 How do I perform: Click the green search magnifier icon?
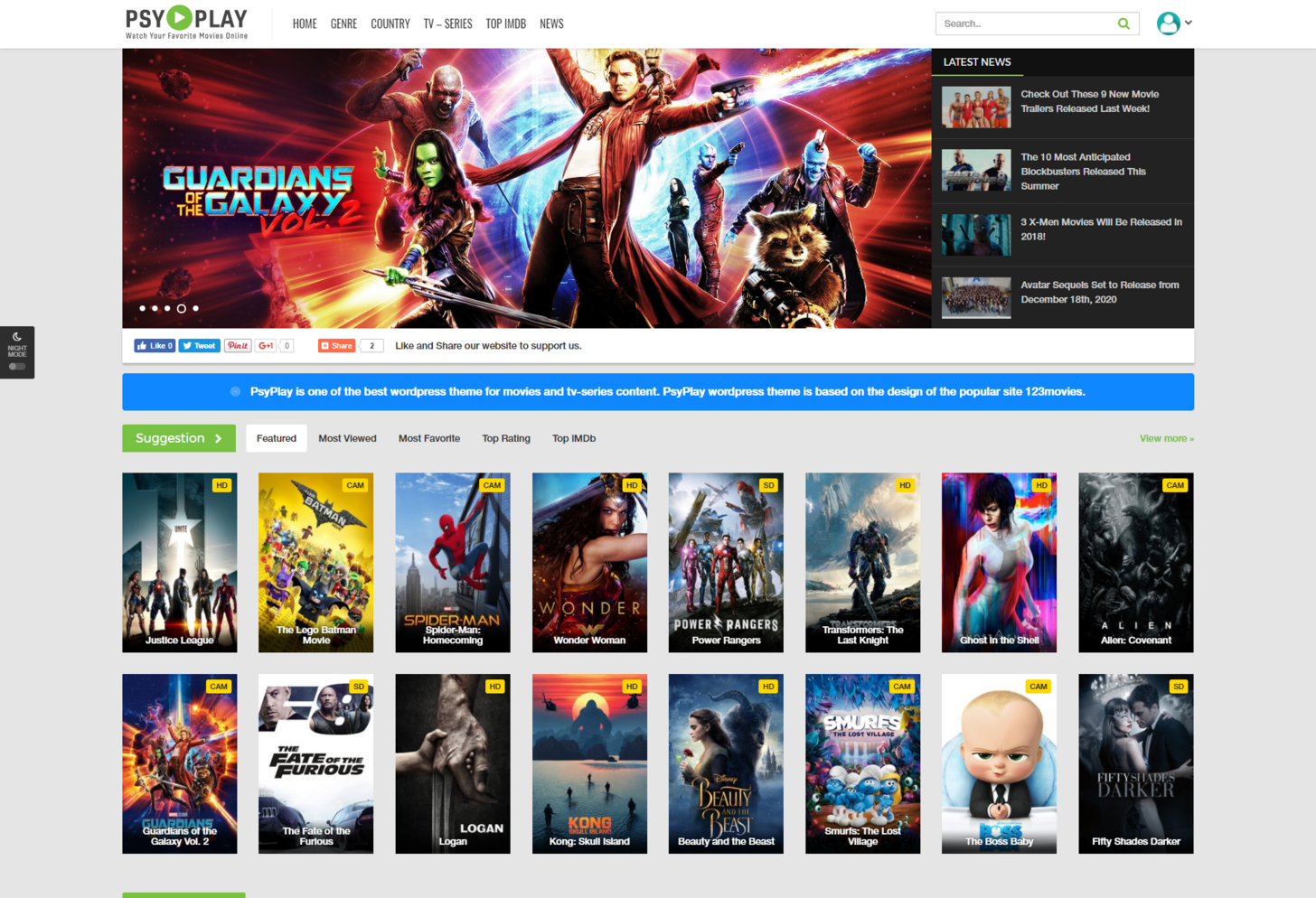1123,23
